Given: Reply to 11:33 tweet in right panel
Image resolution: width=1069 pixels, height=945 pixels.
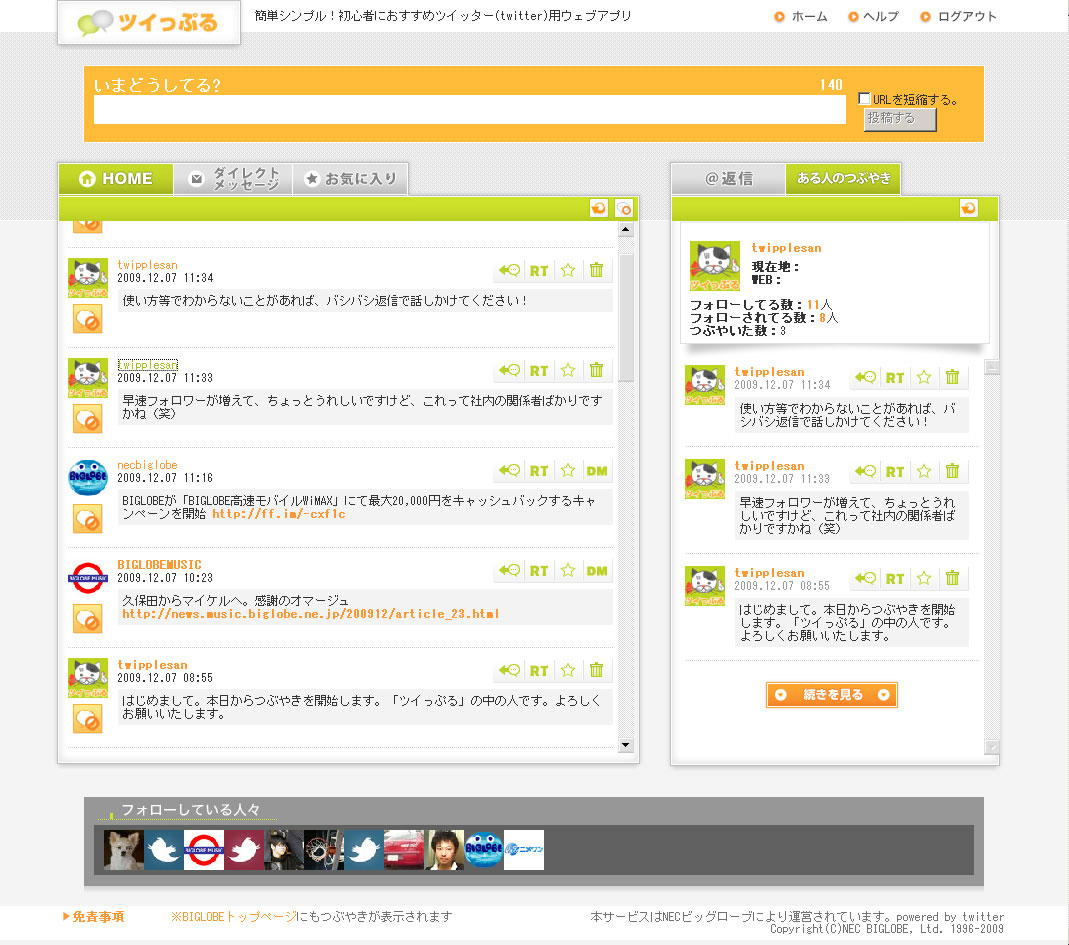Looking at the screenshot, I should pyautogui.click(x=865, y=471).
